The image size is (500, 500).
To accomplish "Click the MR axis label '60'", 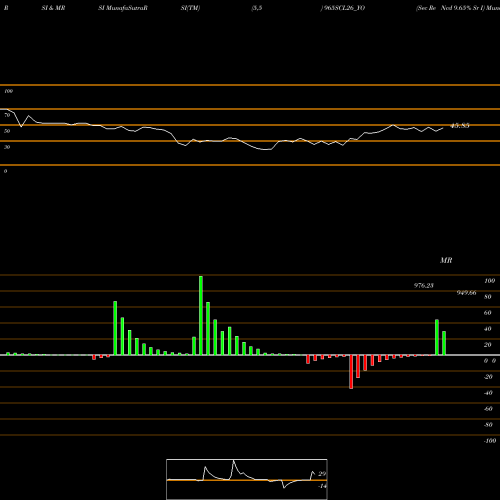I will (488, 313).
